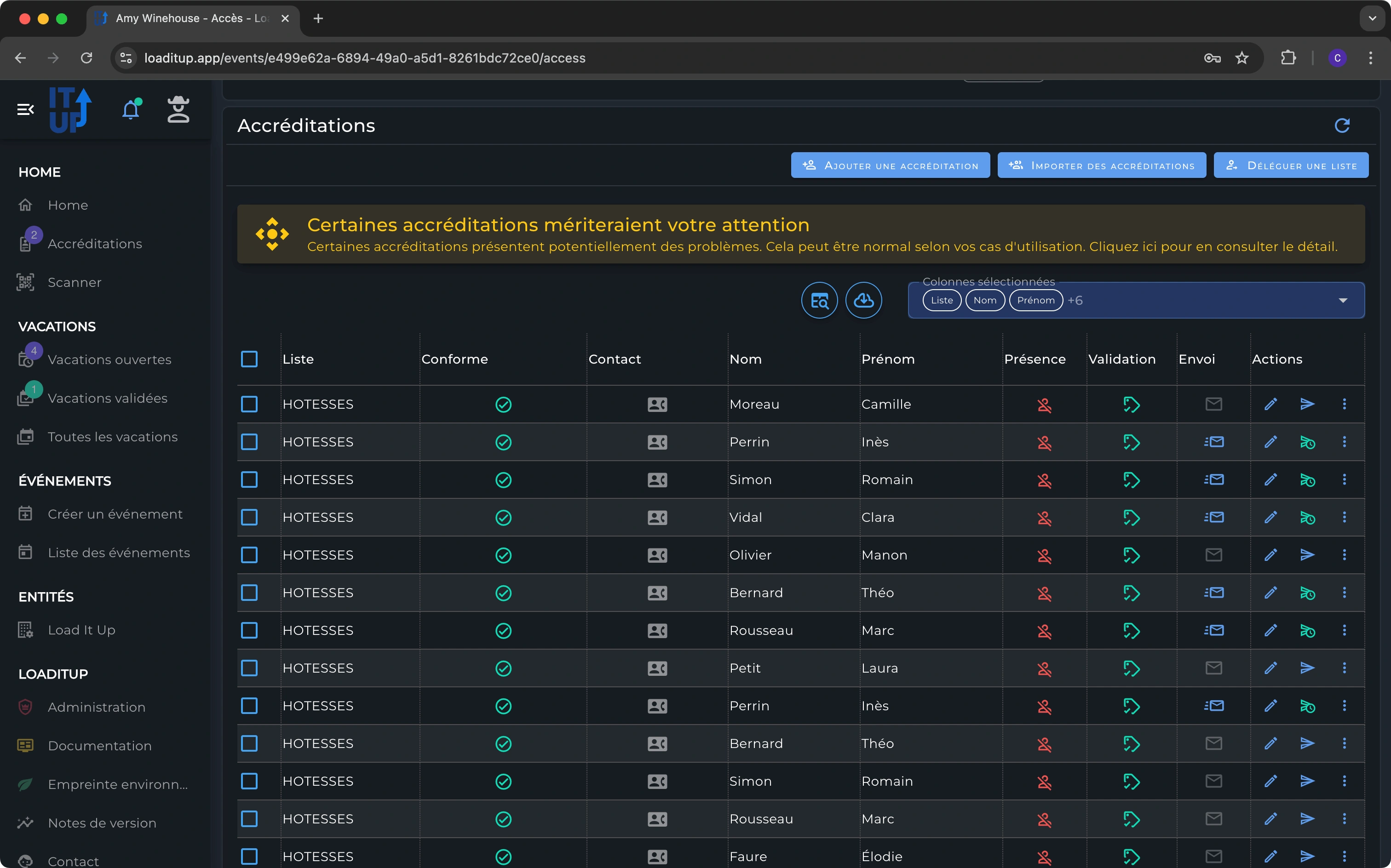This screenshot has width=1391, height=868.
Task: Go to Vacations ouvertes in sidebar
Action: [x=109, y=360]
